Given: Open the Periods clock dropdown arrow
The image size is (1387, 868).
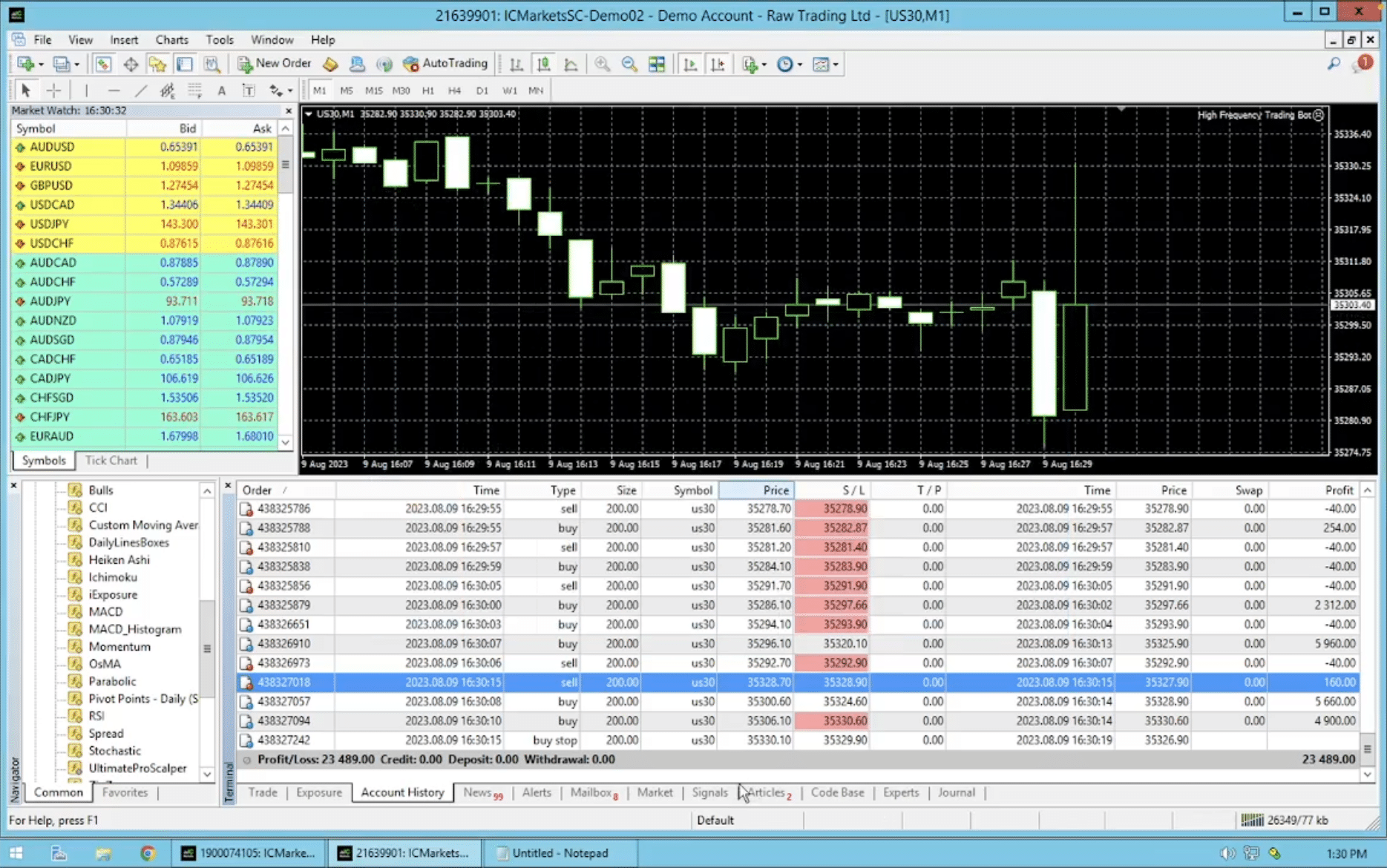Looking at the screenshot, I should (x=800, y=65).
